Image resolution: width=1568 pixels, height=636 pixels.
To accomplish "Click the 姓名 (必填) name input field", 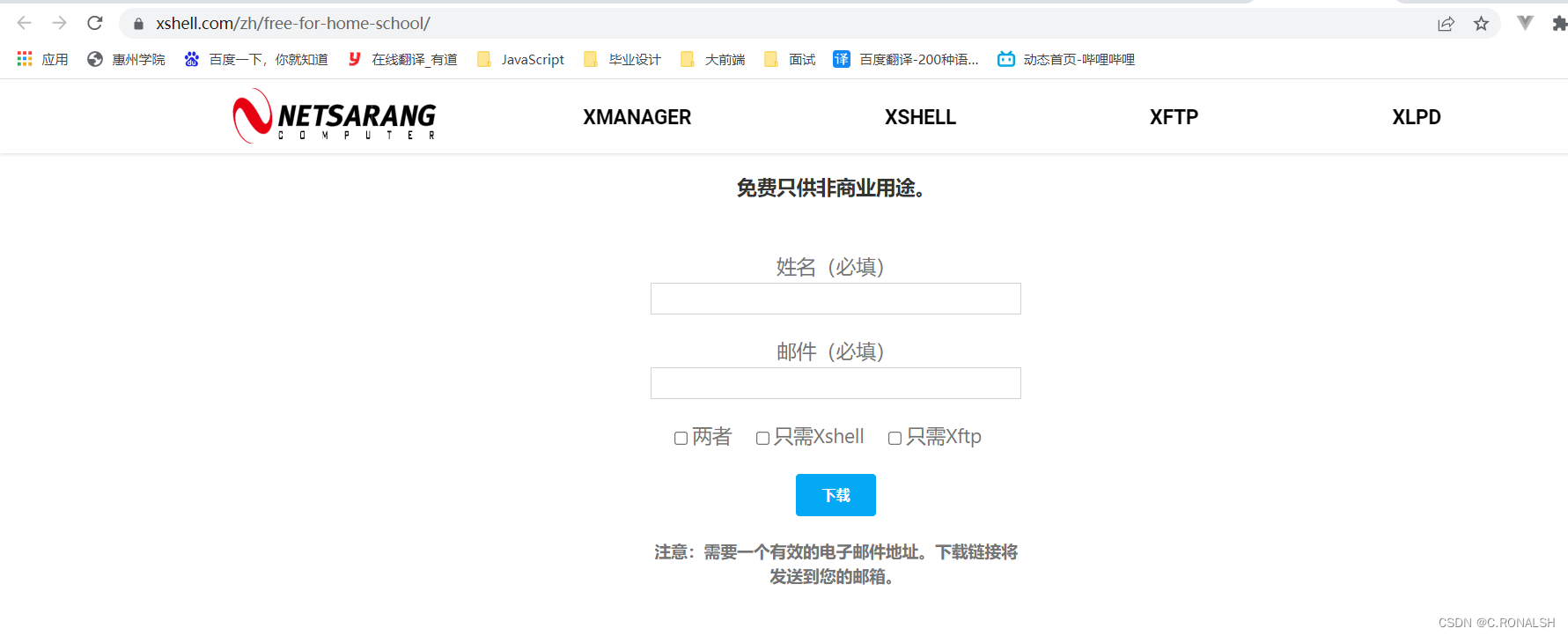I will click(836, 299).
